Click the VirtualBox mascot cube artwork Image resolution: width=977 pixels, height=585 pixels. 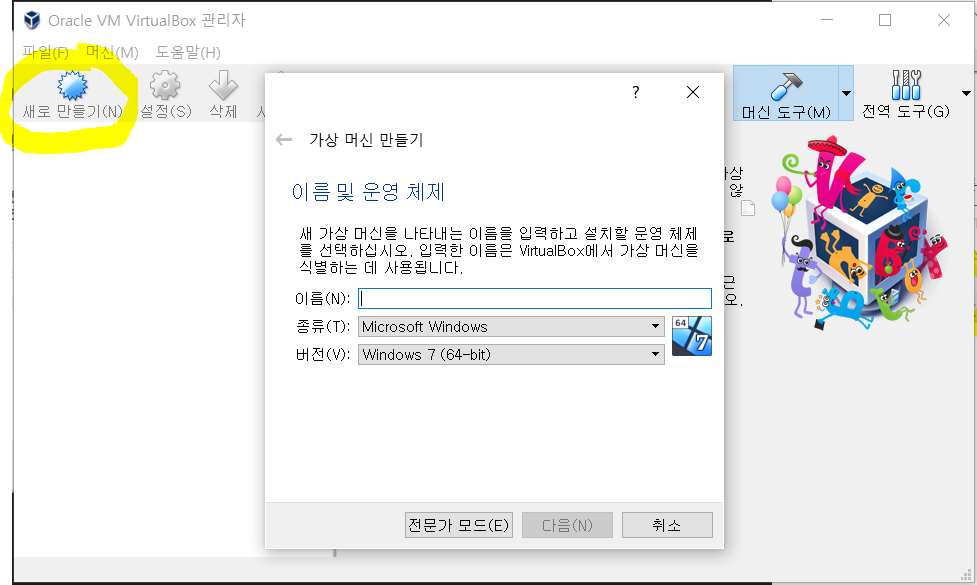pyautogui.click(x=860, y=231)
